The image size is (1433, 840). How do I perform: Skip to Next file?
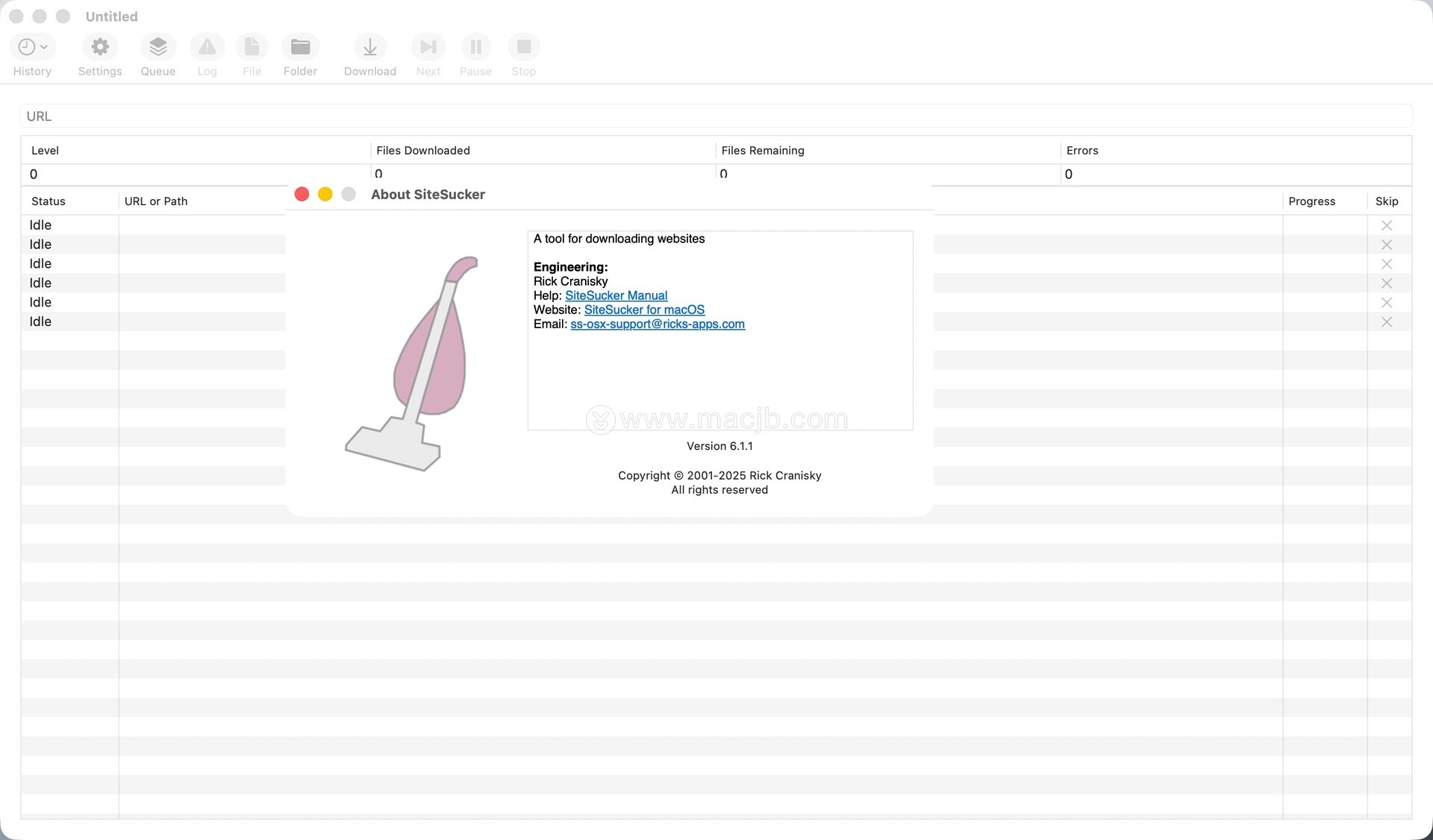[x=428, y=48]
